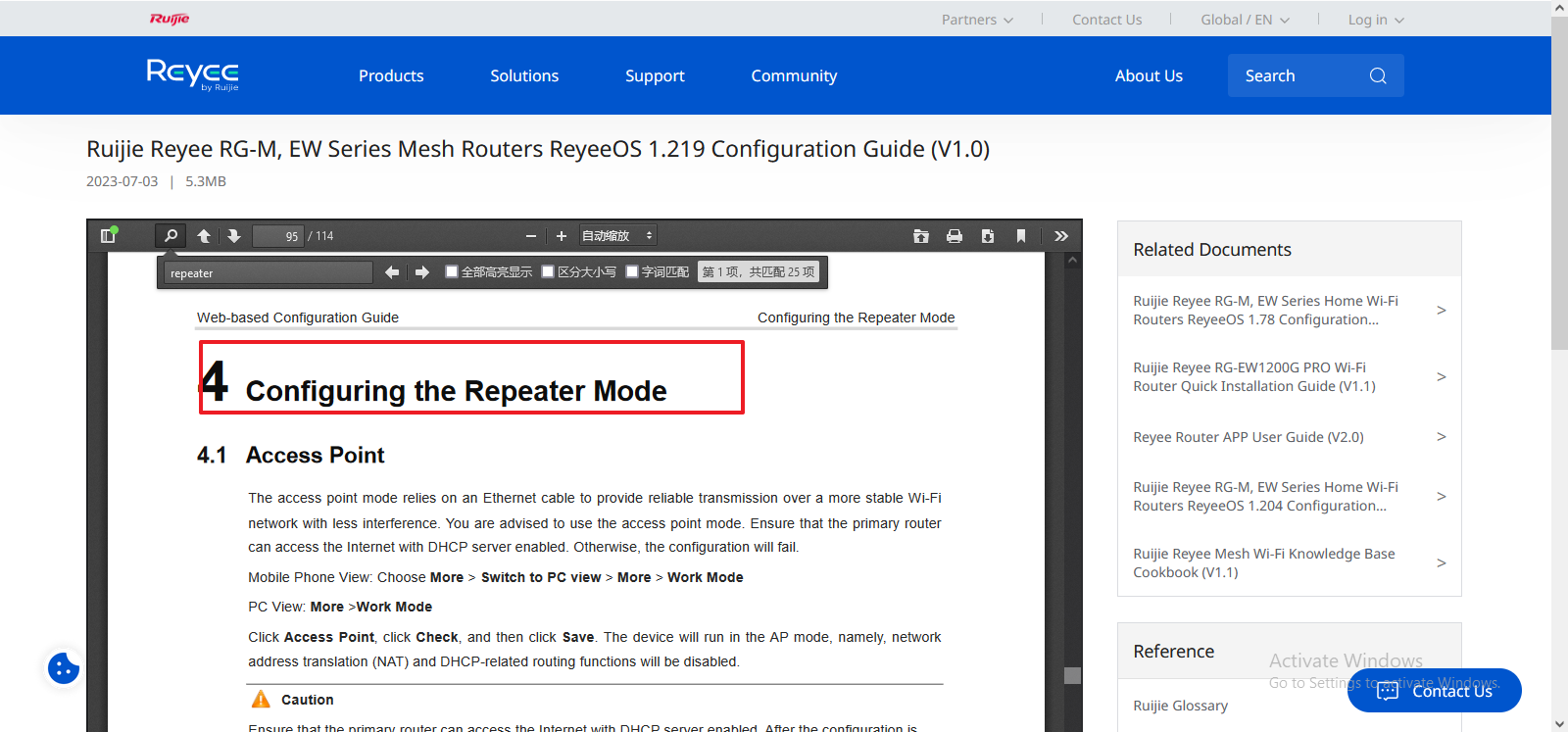Viewport: 1568px width, 732px height.
Task: Find next match of repeater
Action: (422, 272)
